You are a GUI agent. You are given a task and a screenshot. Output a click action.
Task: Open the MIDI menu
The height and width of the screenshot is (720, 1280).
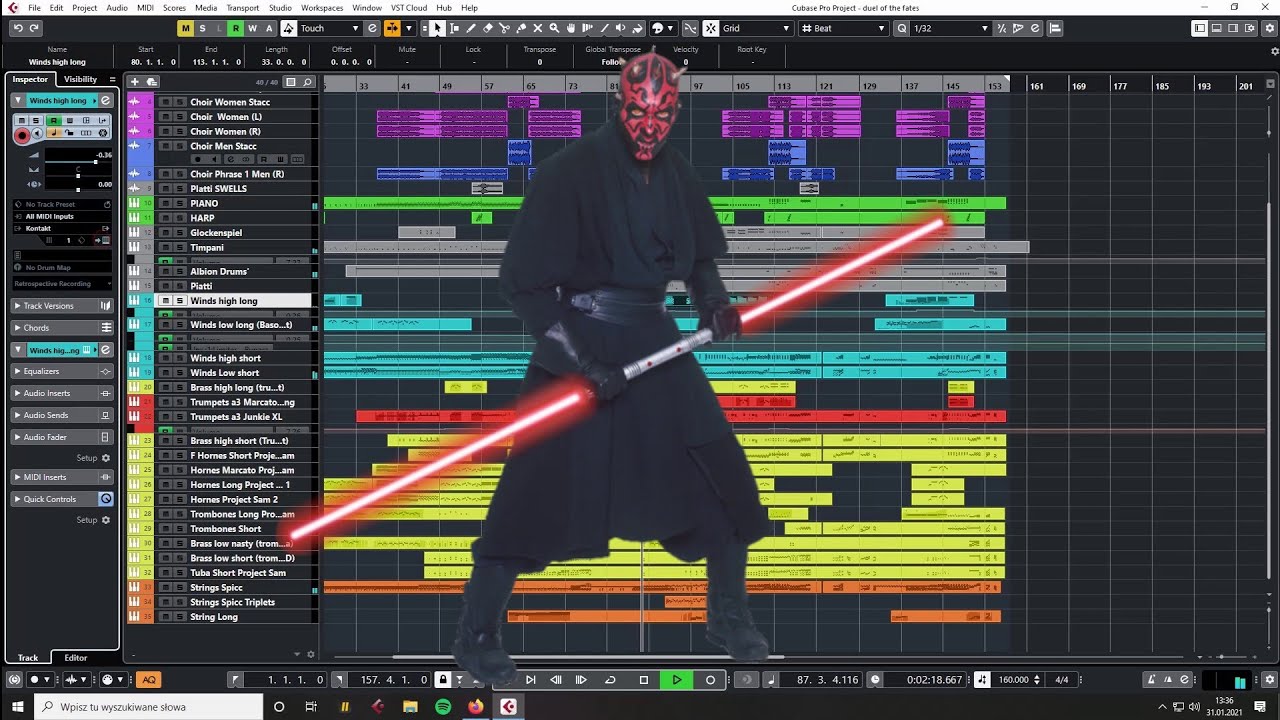tap(145, 7)
